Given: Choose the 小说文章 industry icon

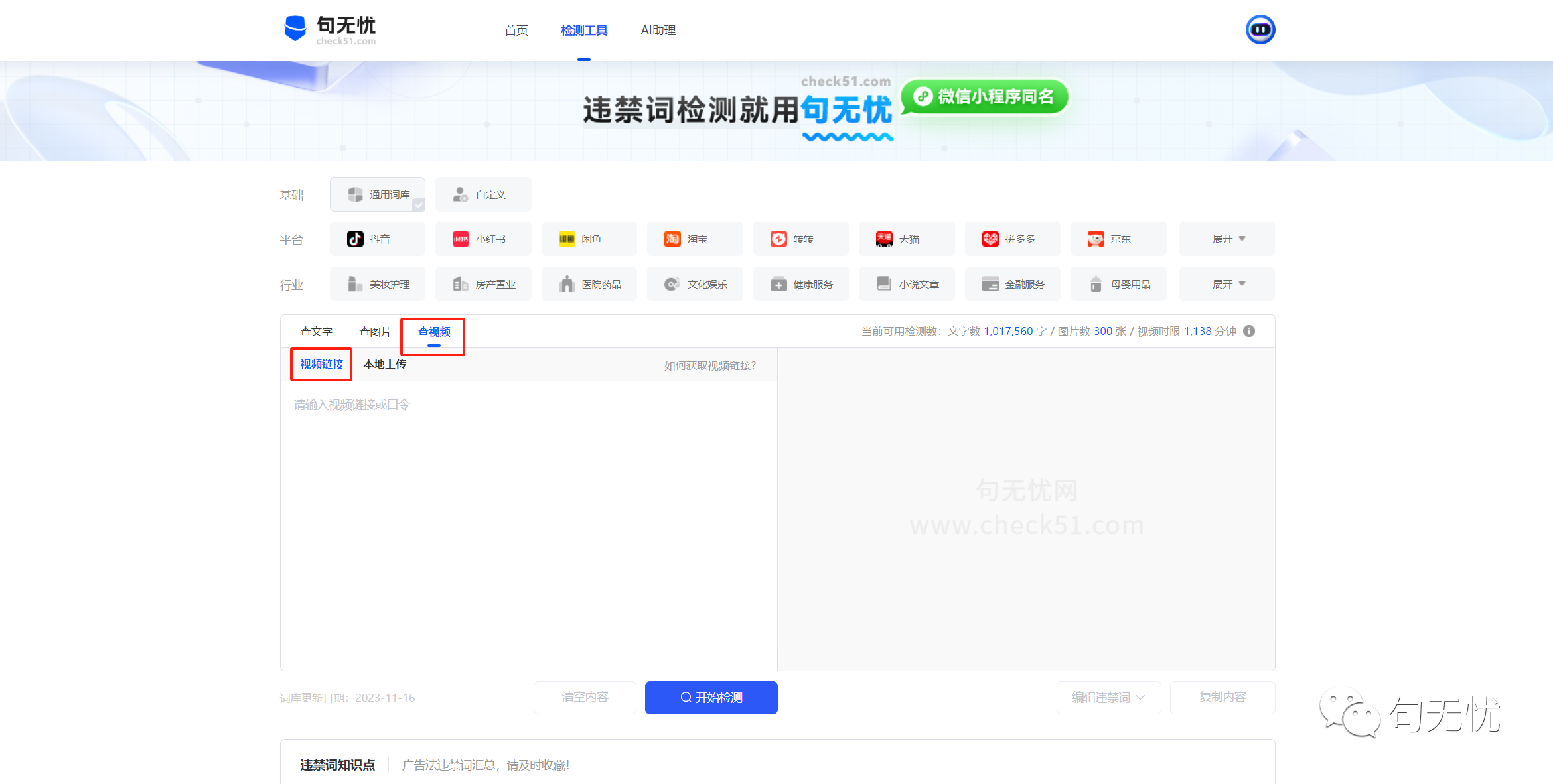Looking at the screenshot, I should 884,284.
